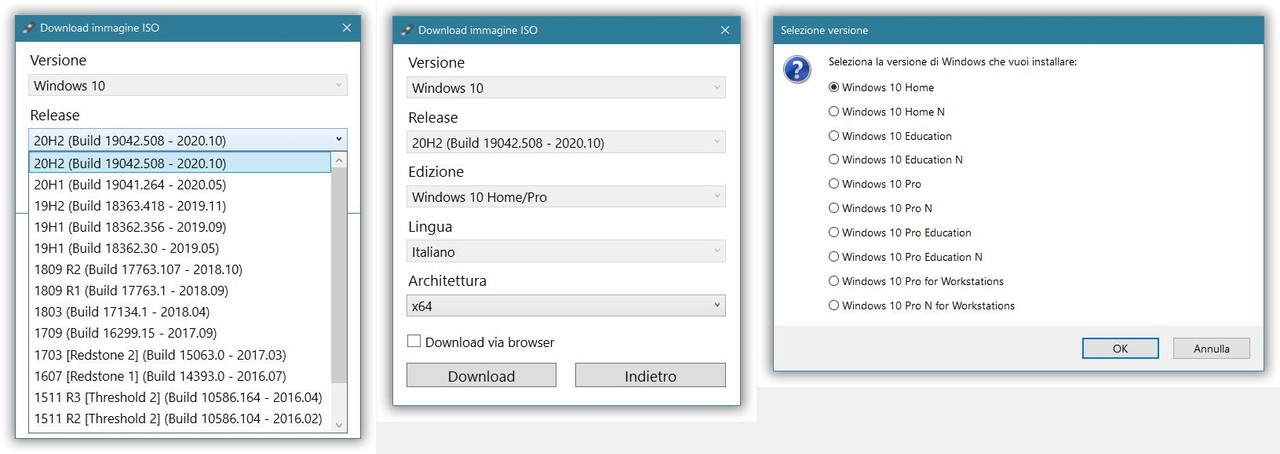
Task: Choose 1607 [Redstone 1] (Build 14393.0) entry
Action: 180,376
